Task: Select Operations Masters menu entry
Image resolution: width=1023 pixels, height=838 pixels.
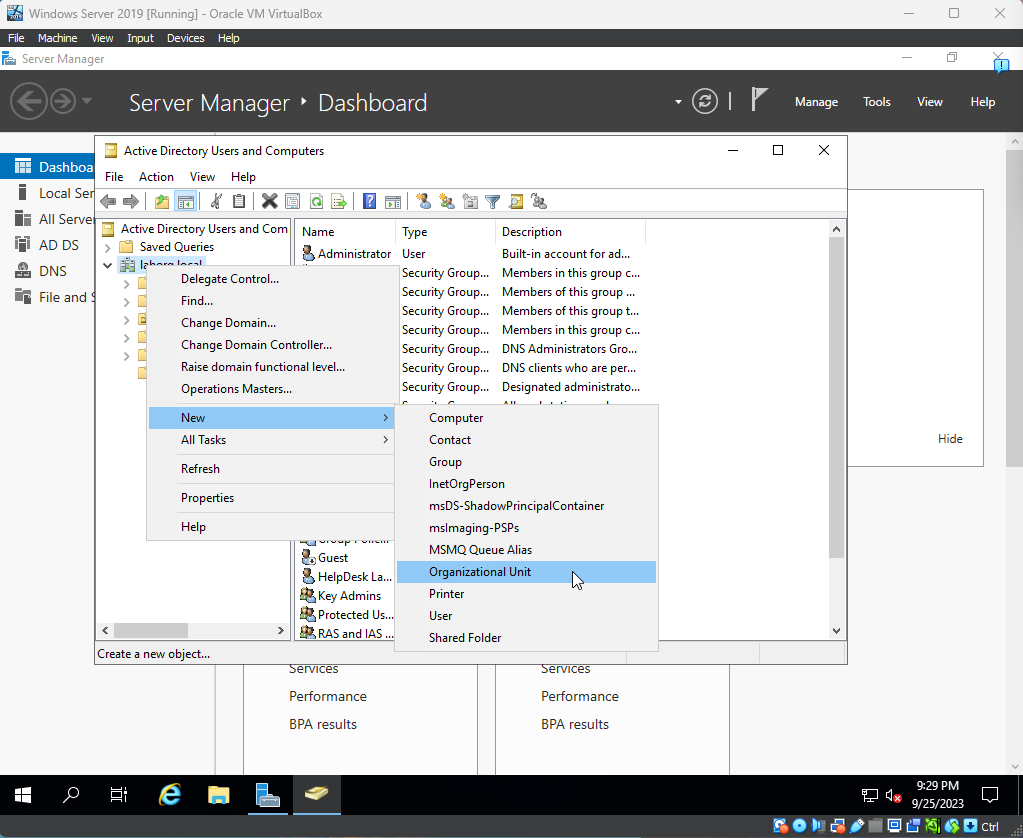Action: point(271,389)
